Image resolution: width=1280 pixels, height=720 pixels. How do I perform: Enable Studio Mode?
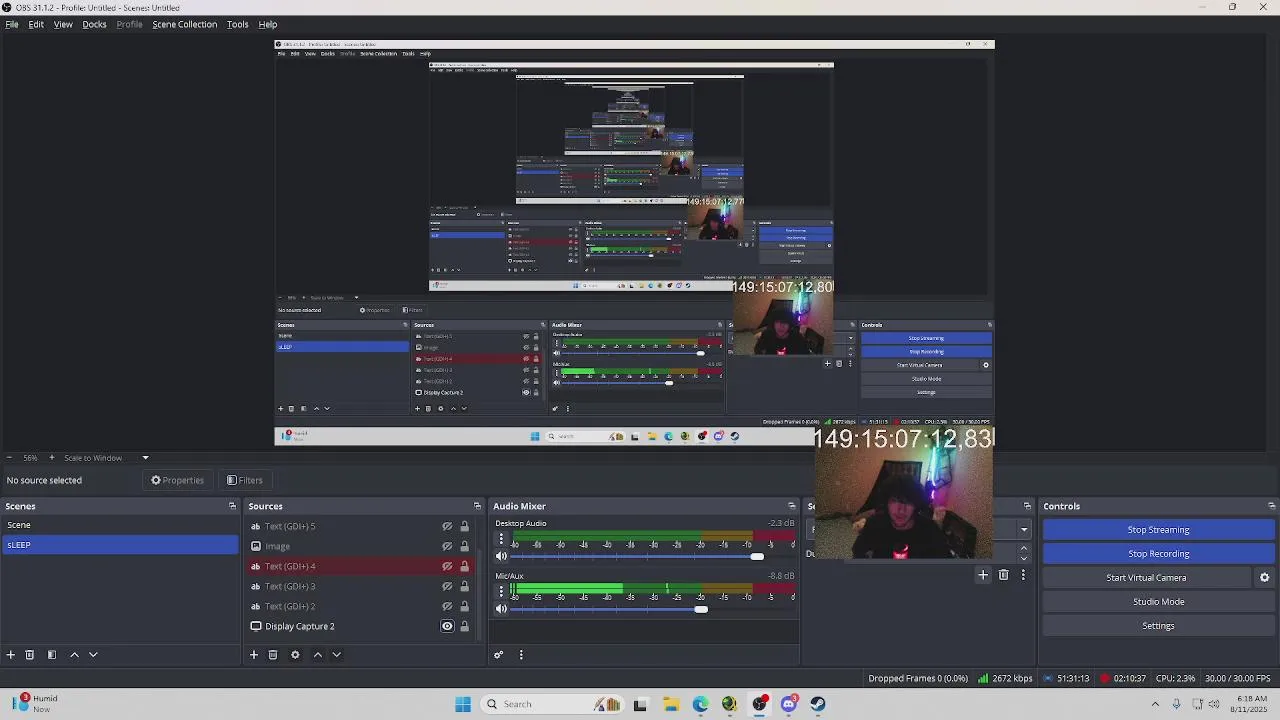click(x=1158, y=602)
